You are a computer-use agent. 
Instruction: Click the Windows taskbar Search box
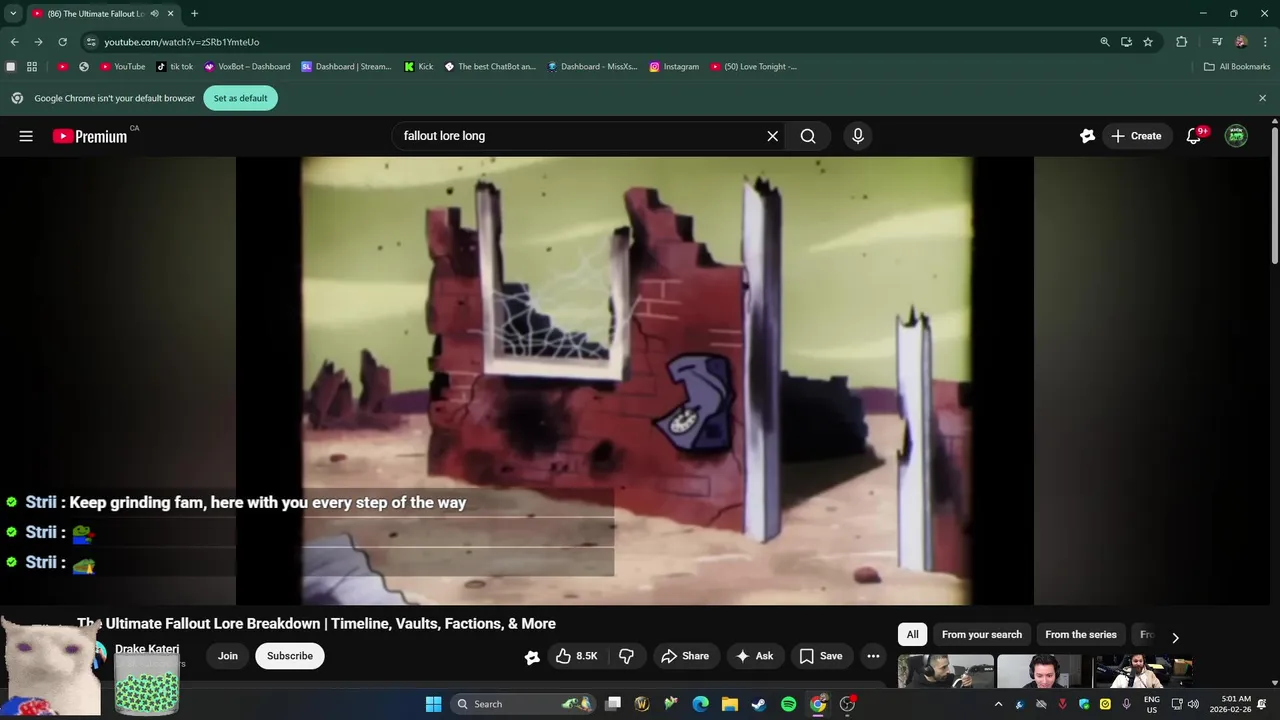tap(522, 704)
